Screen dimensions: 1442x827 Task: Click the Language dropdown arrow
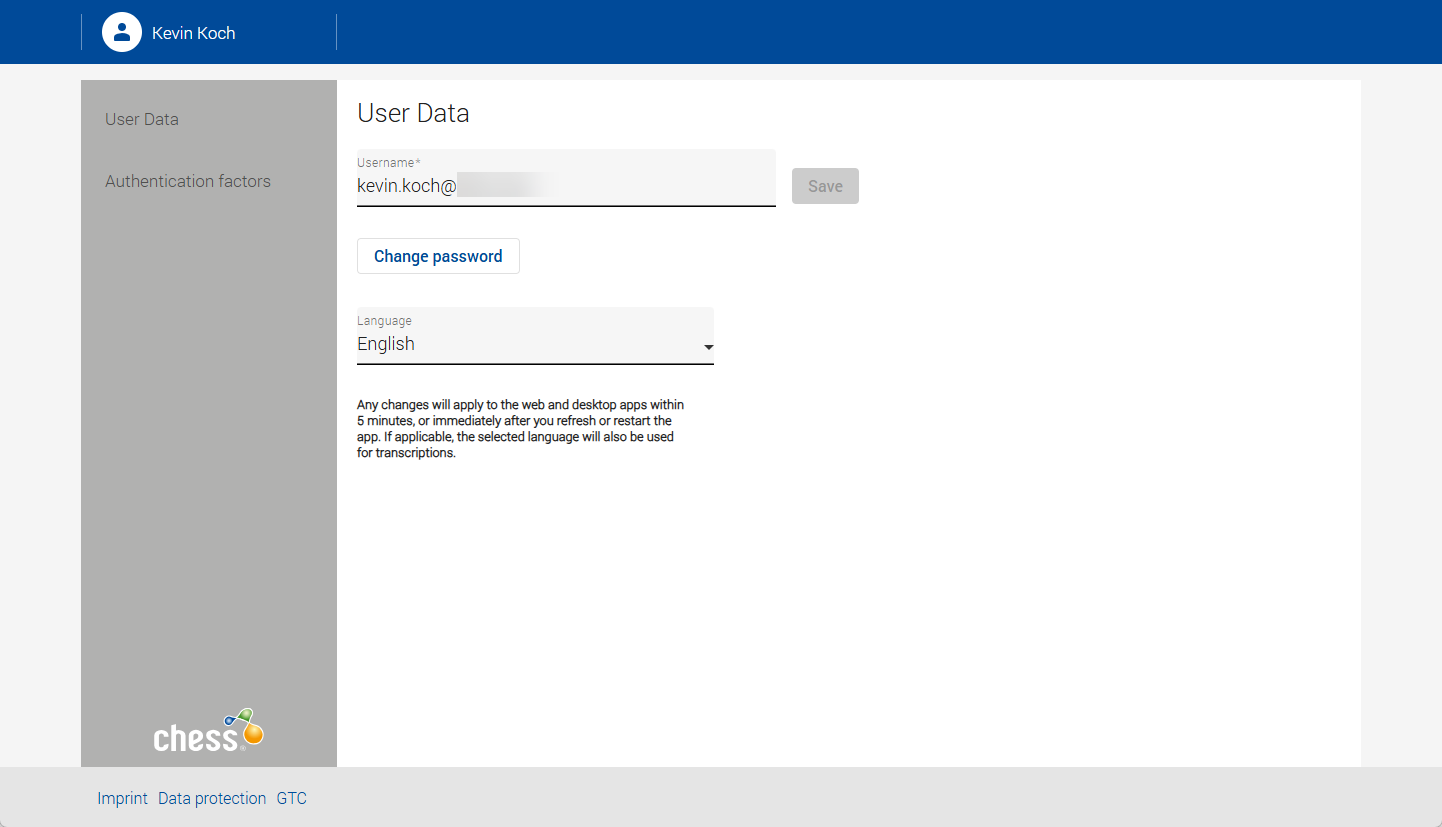(708, 347)
